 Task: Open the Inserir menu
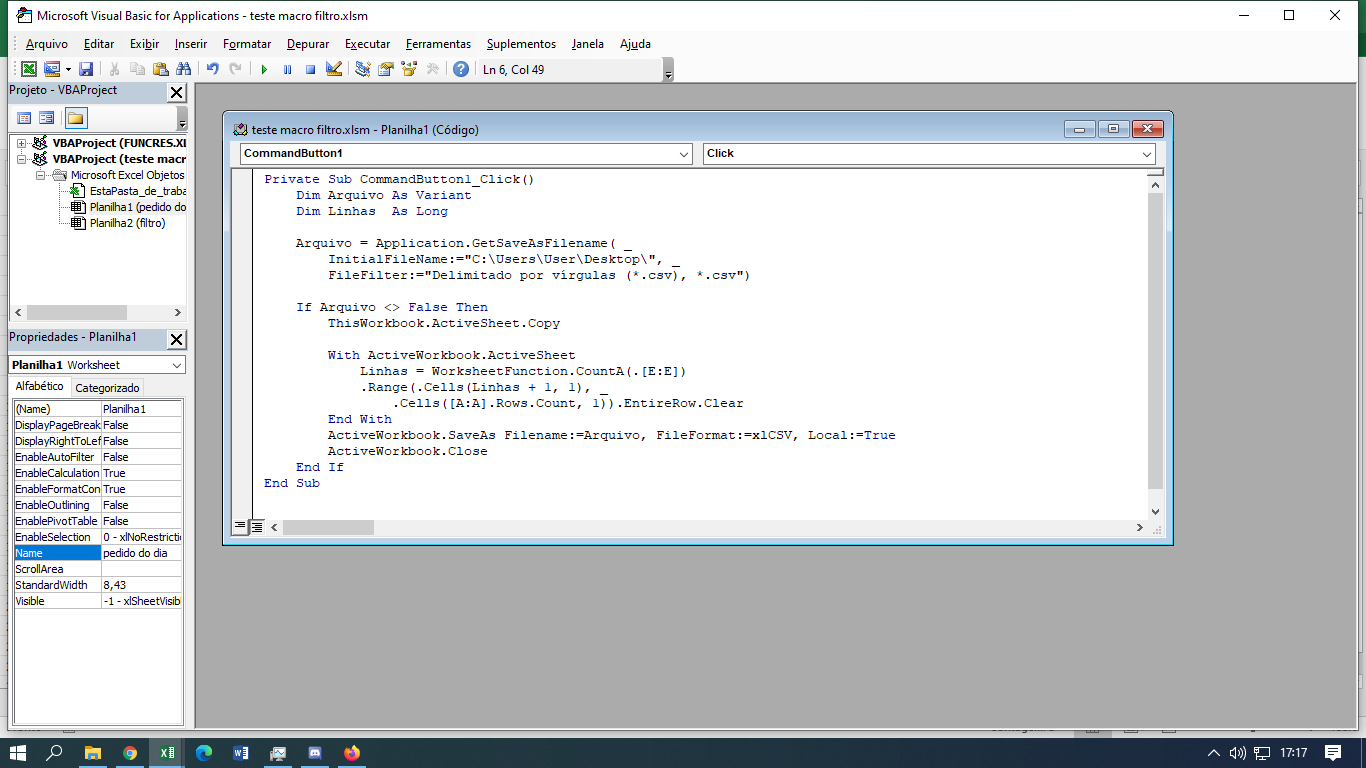190,44
